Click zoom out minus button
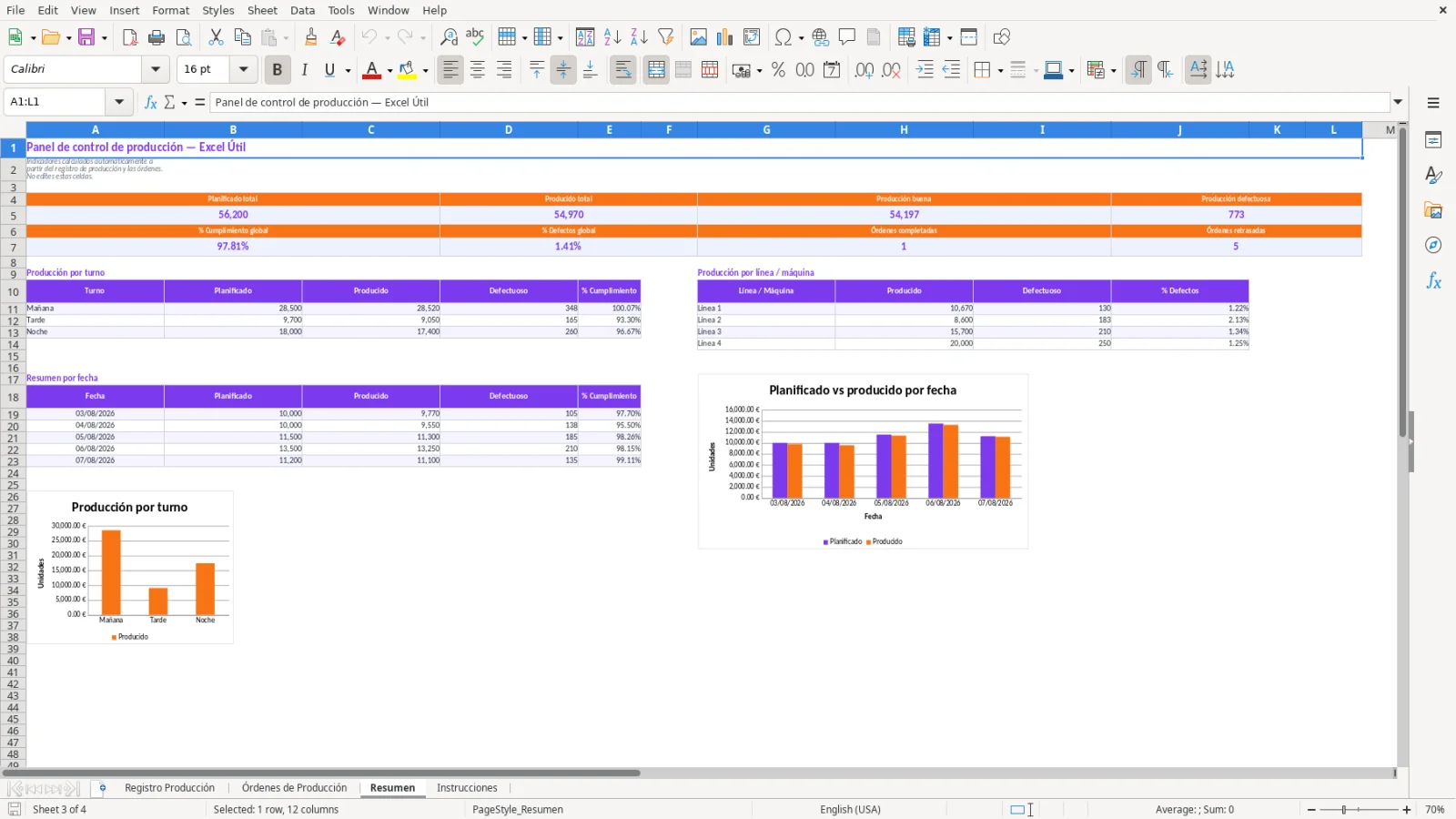Viewport: 1456px width, 819px height. (1311, 810)
